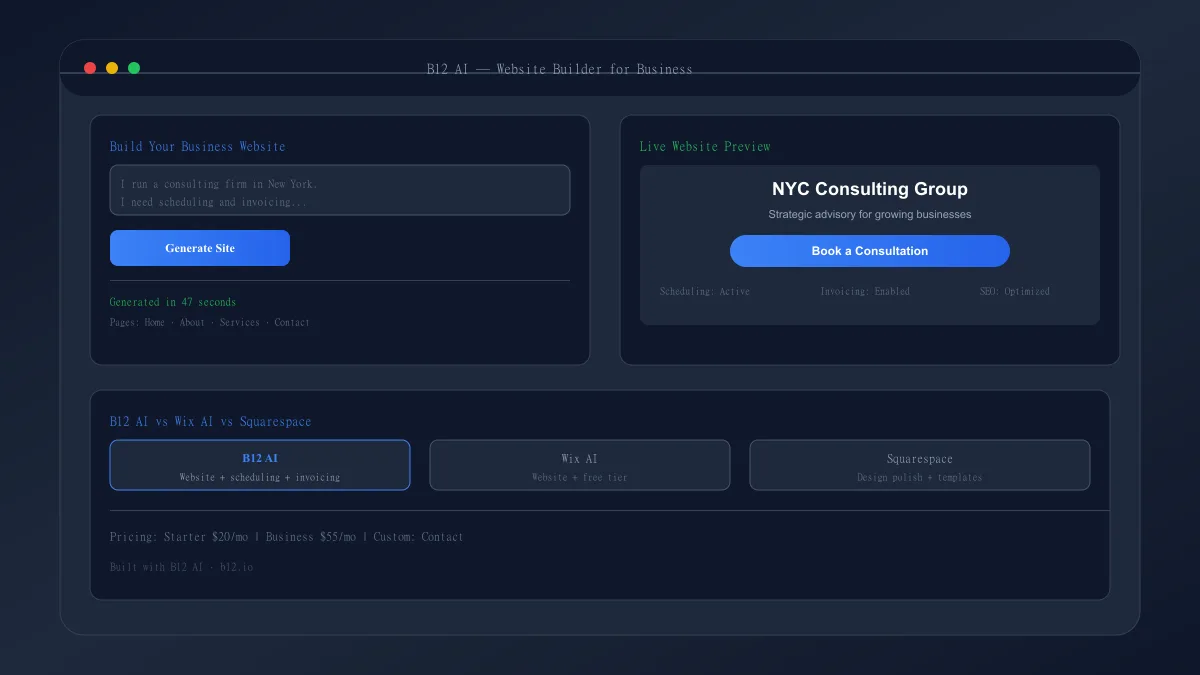Click the Book a Consultation button

click(x=870, y=251)
